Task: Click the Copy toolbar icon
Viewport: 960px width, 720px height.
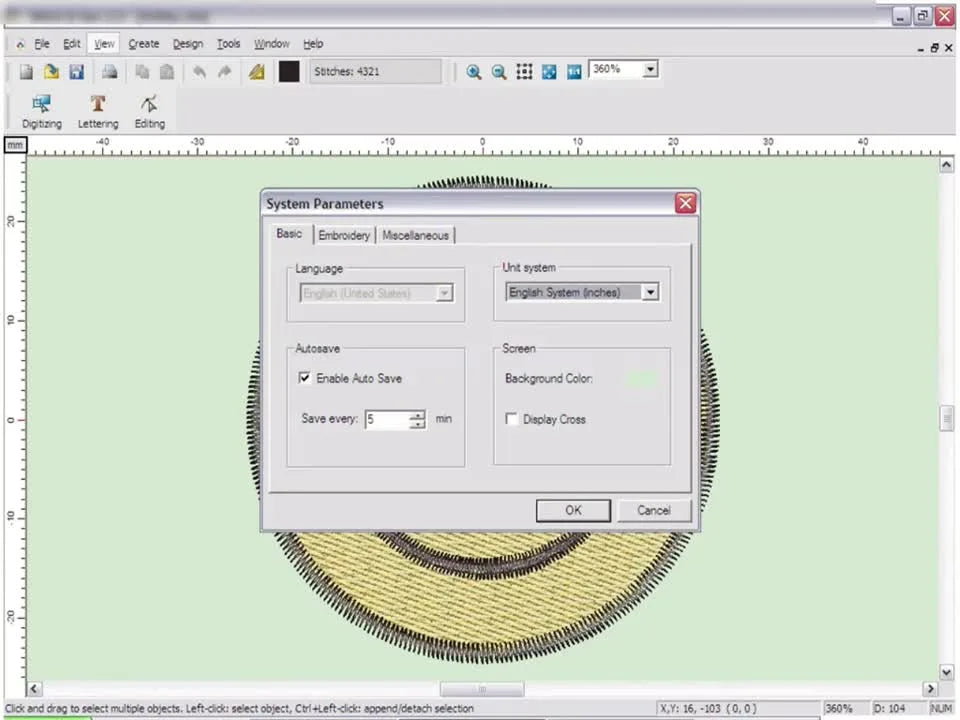Action: (x=142, y=72)
